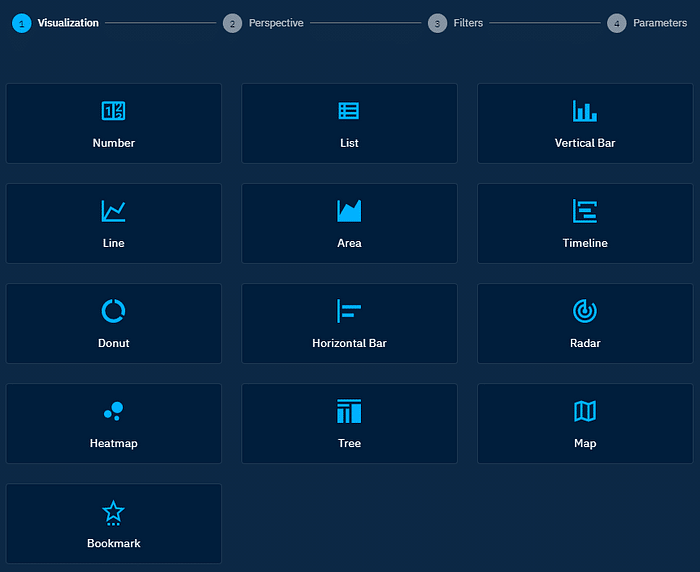This screenshot has width=700, height=572.
Task: Click the Heatmap tile label
Action: tap(113, 443)
